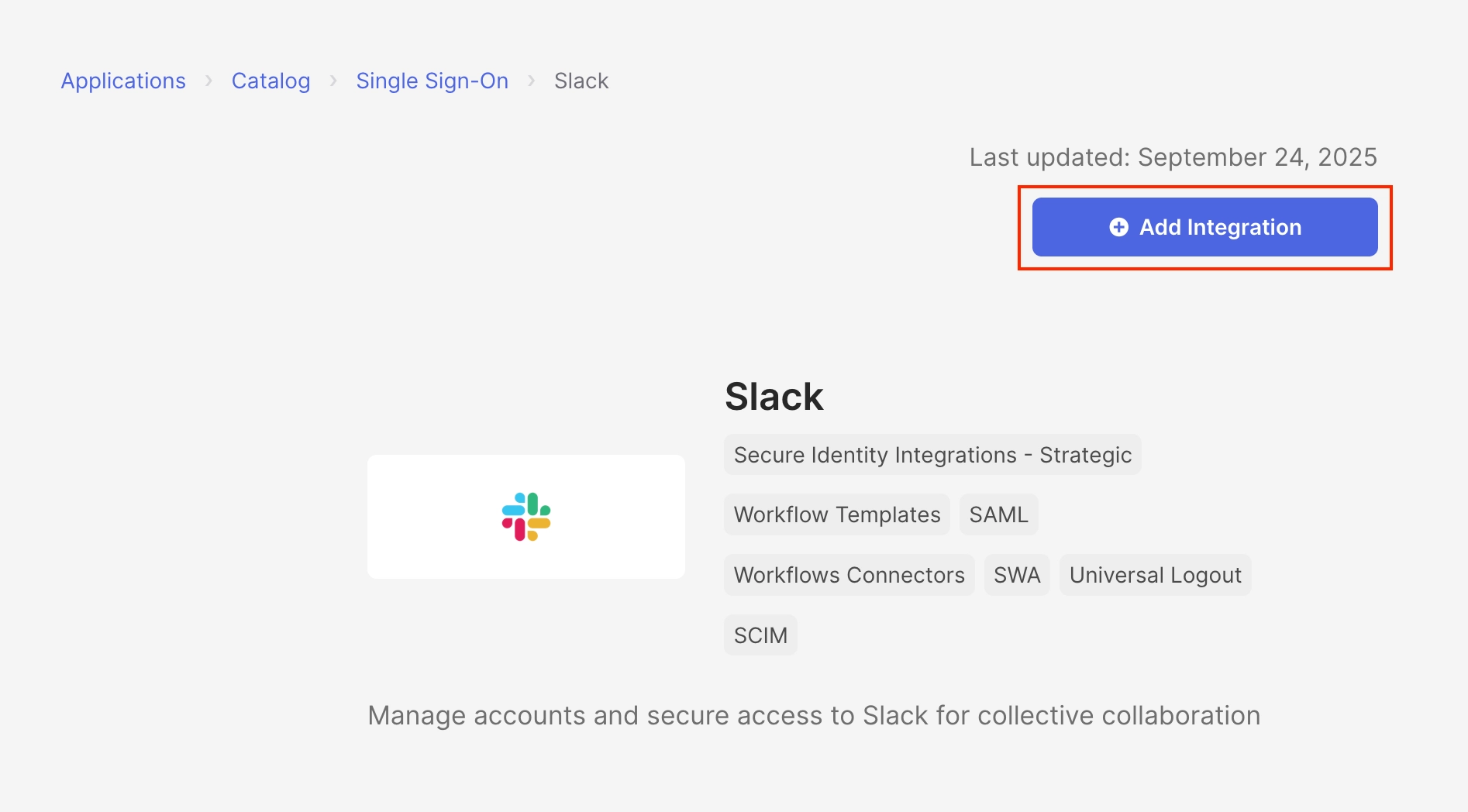Click the Slack heading title

point(774,397)
